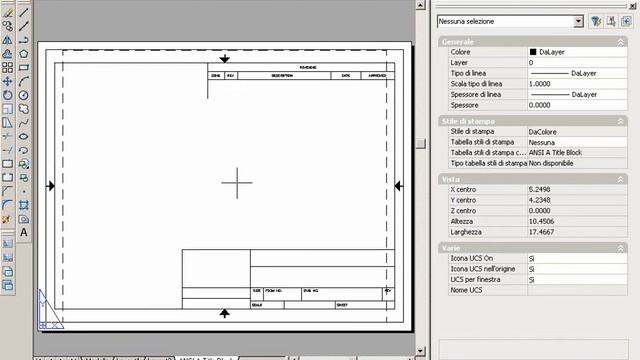
Task: Select the Chamfer tool
Action: (x=7, y=191)
